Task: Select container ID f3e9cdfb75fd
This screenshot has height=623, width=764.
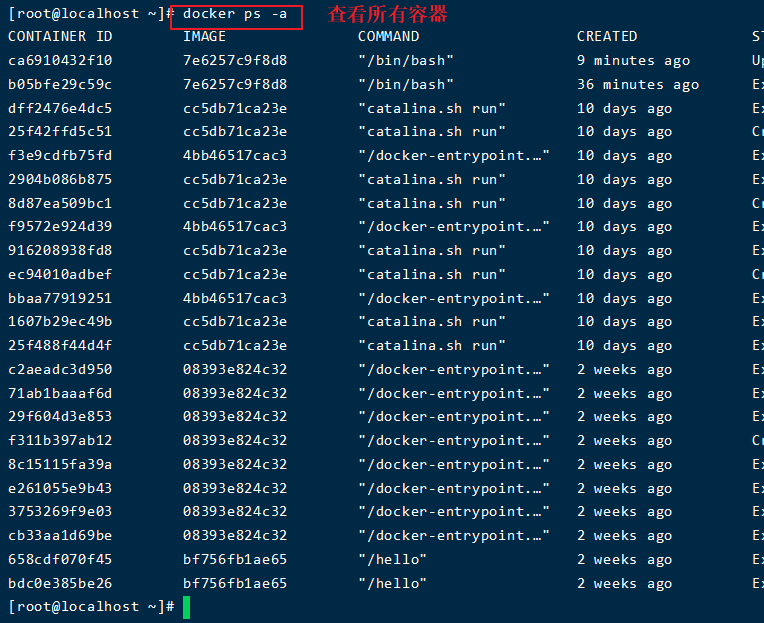Action: 60,155
